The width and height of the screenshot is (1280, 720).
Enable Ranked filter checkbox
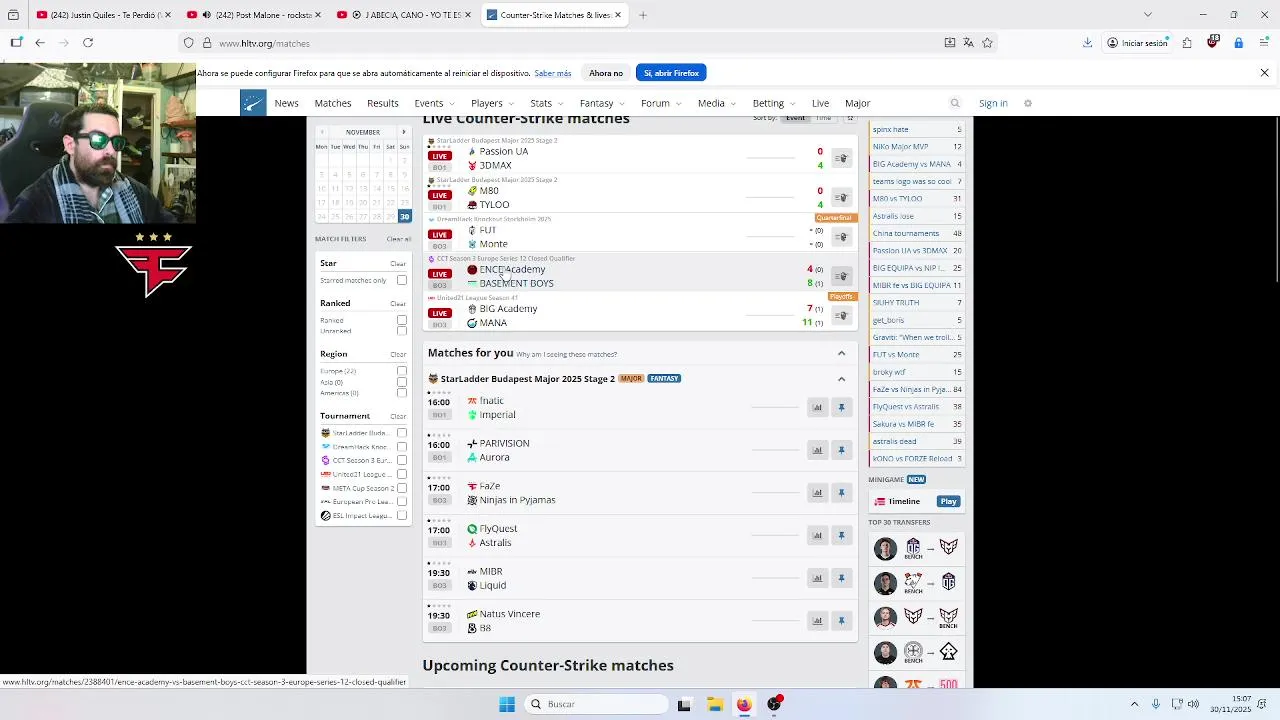click(x=402, y=320)
